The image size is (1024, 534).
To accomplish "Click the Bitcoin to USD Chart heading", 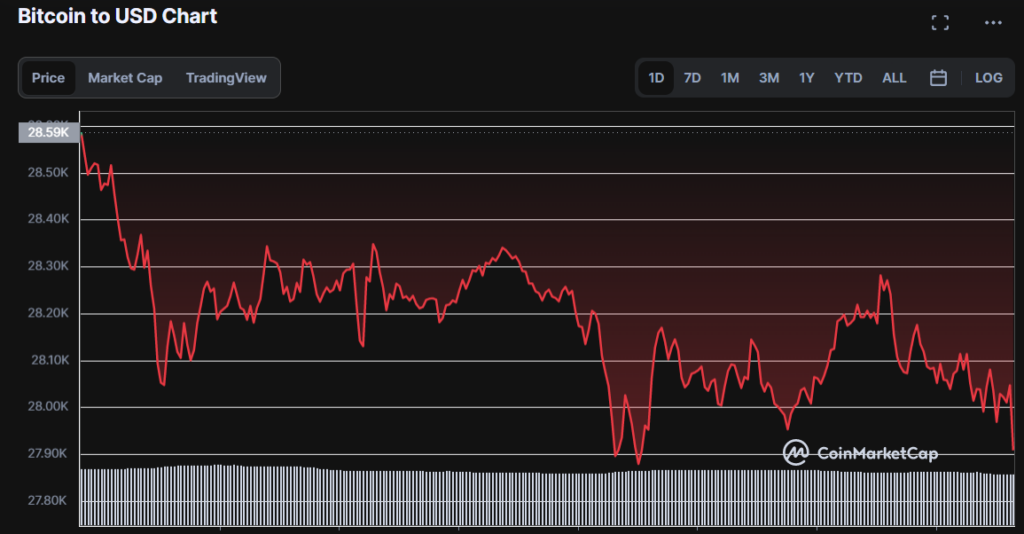I will (x=118, y=16).
